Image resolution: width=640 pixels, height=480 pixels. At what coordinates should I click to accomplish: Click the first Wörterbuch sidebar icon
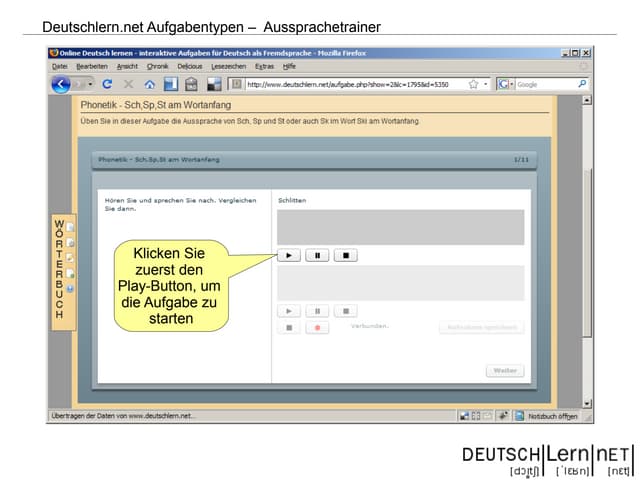[70, 227]
